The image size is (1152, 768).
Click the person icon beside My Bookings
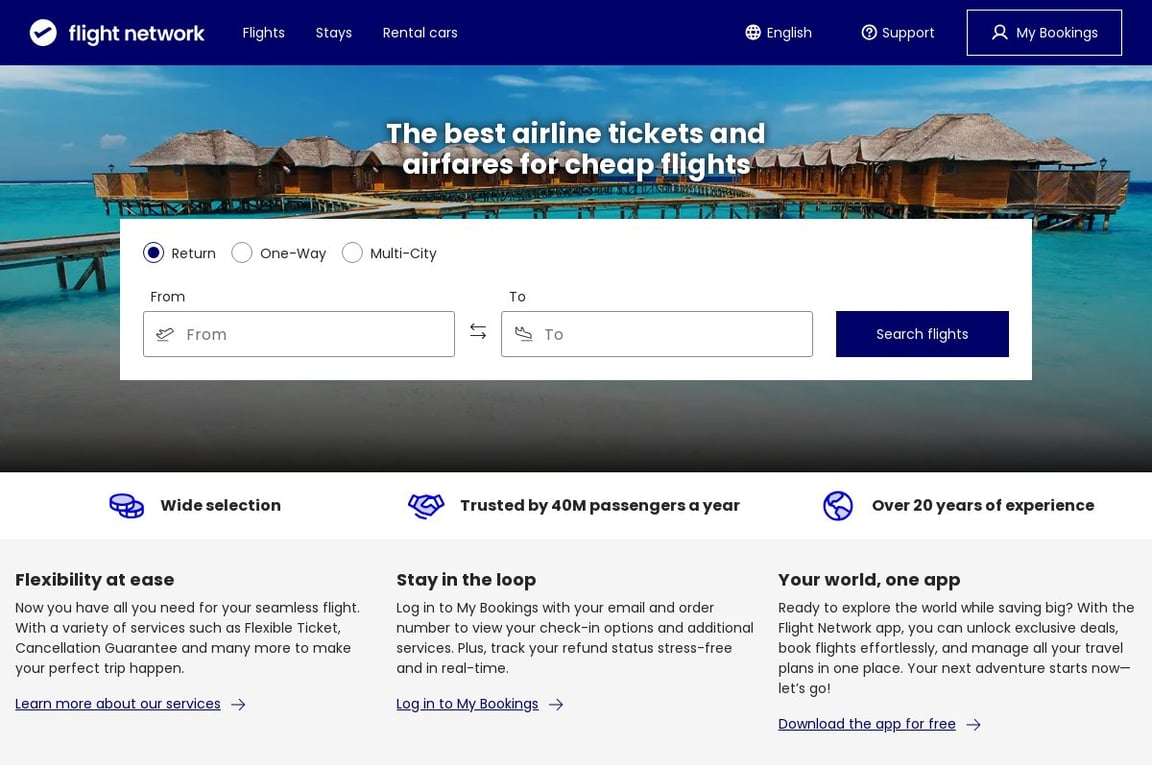999,32
